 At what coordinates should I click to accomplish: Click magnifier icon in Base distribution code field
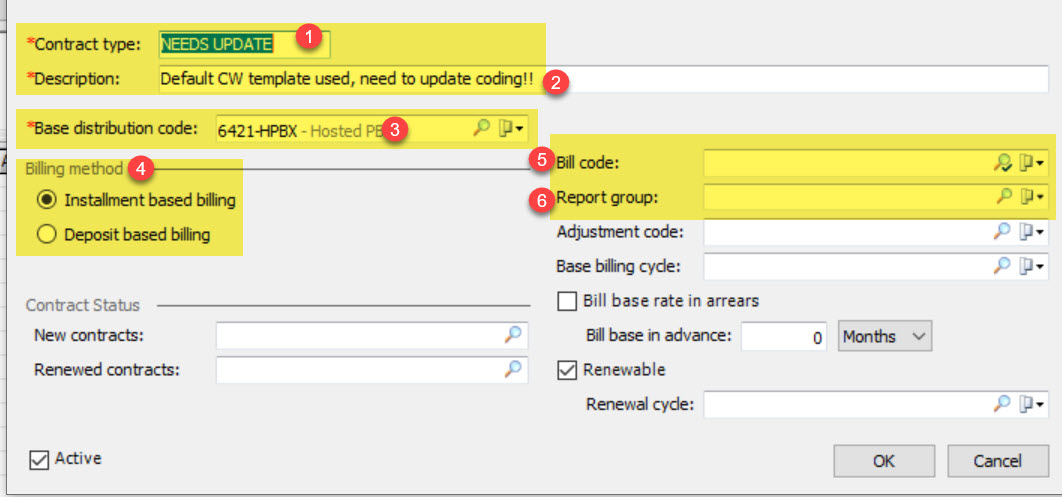point(481,129)
